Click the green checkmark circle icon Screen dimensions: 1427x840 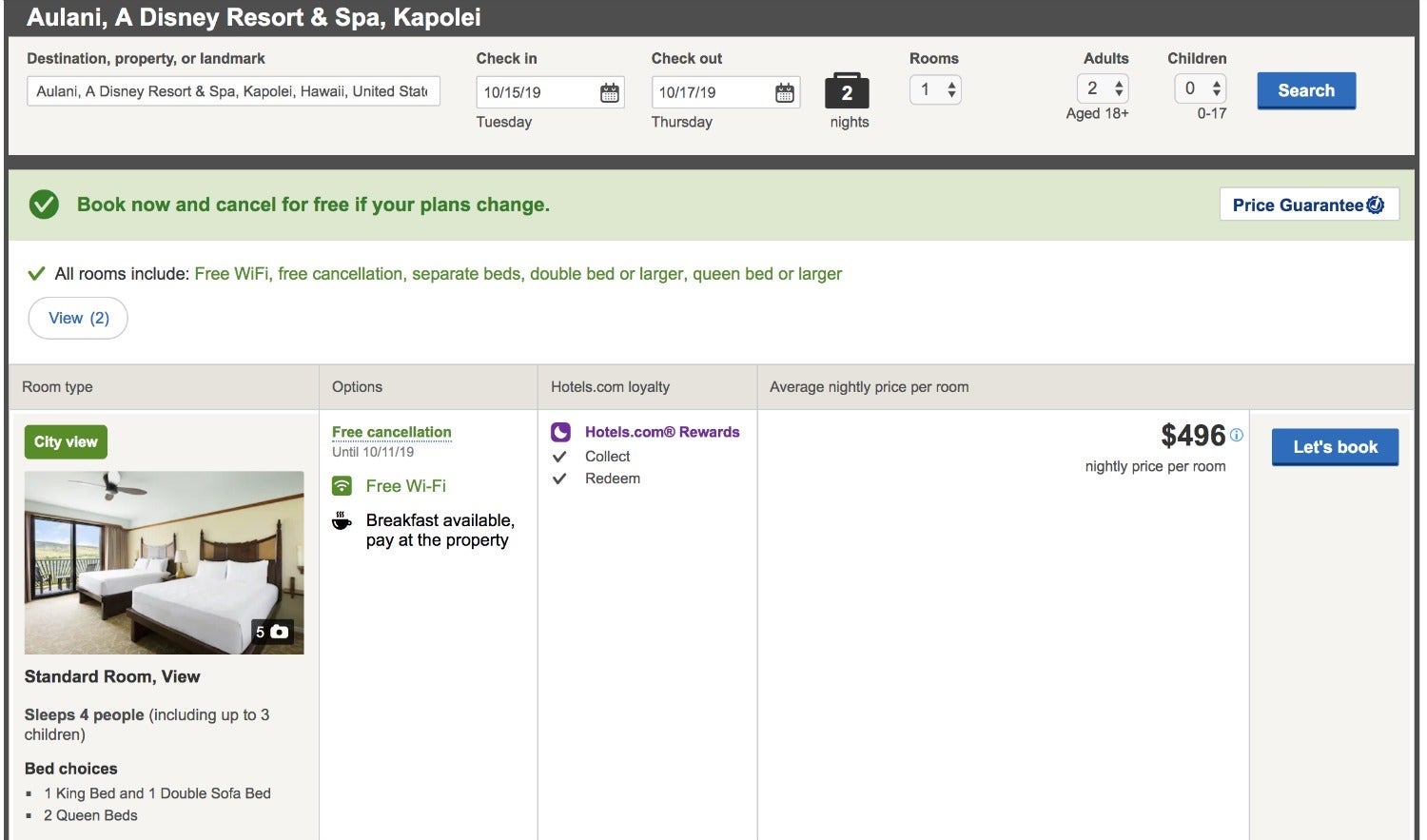(44, 205)
